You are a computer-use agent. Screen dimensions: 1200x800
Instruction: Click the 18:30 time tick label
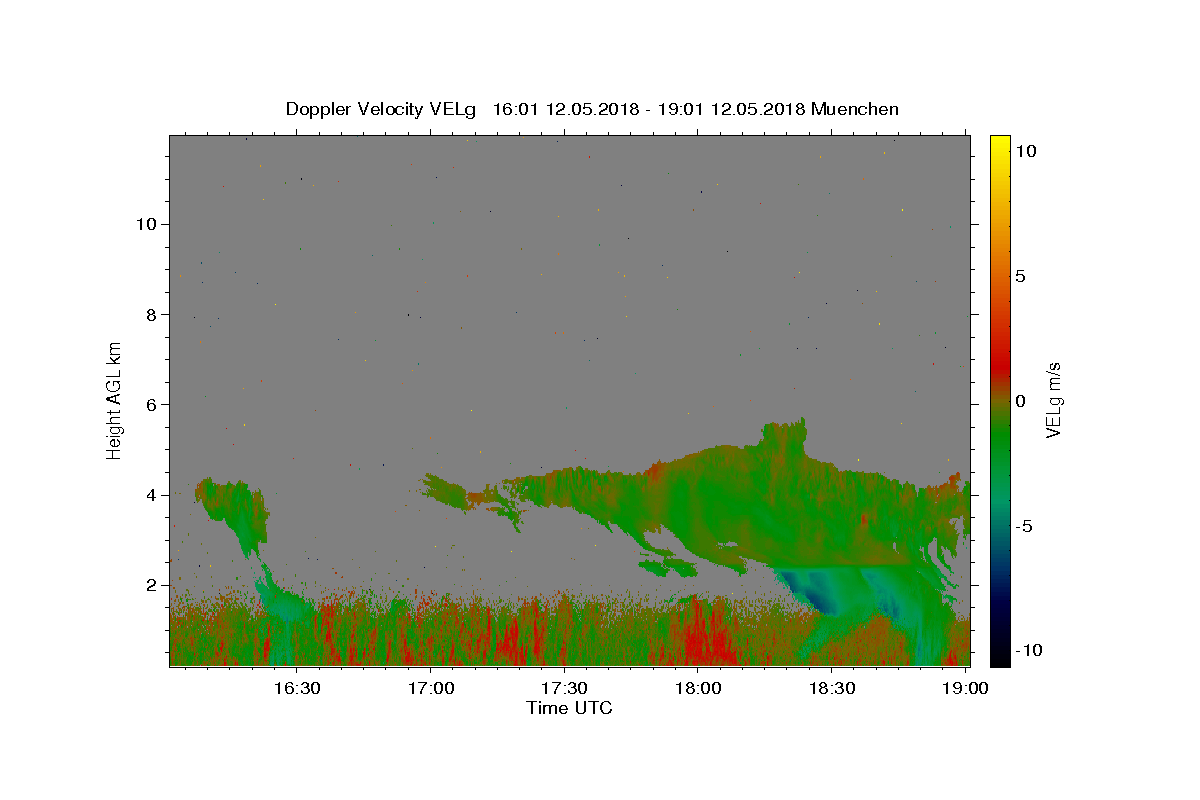[x=832, y=688]
